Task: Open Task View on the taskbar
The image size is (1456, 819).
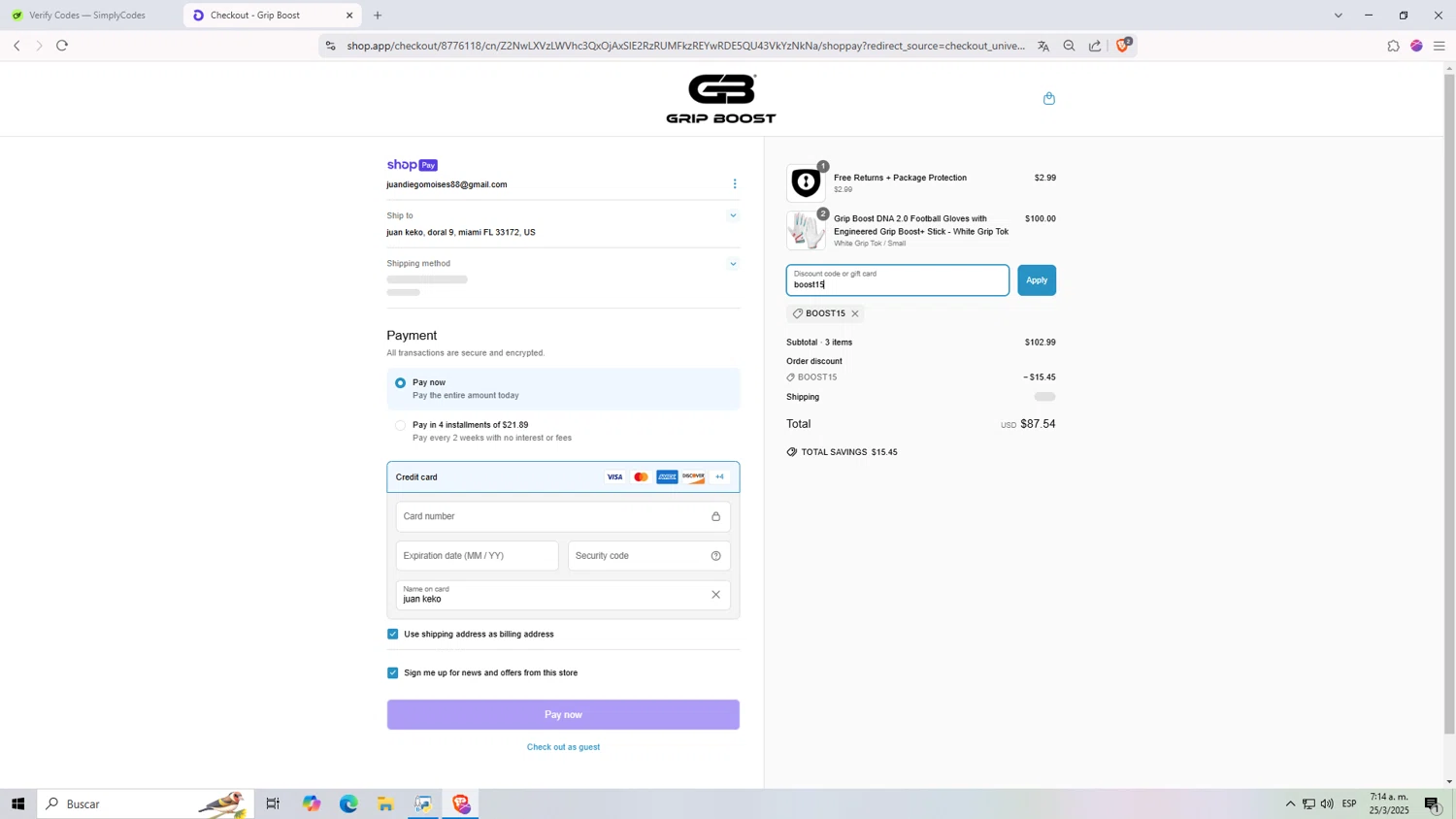Action: [273, 803]
